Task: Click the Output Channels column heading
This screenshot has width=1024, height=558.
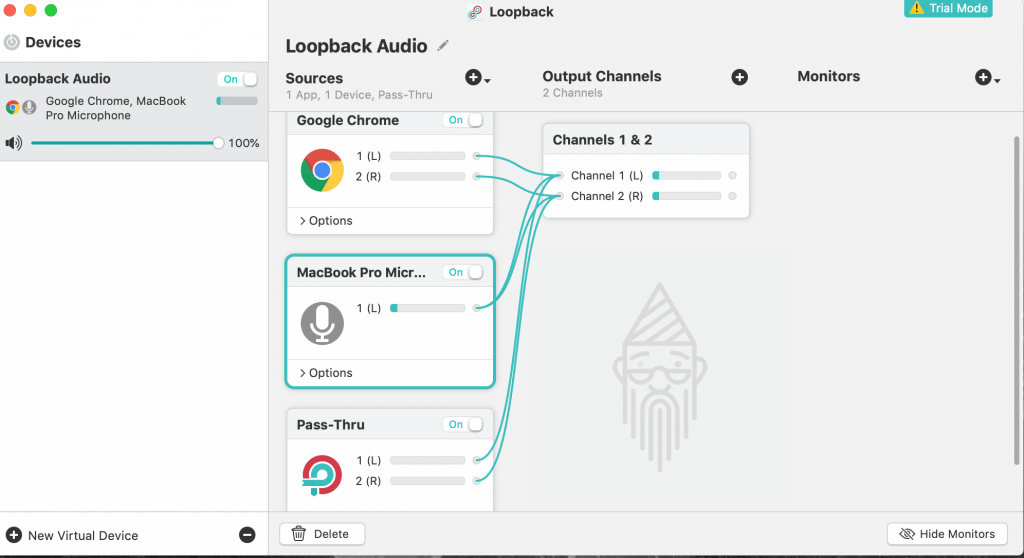Action: point(601,76)
